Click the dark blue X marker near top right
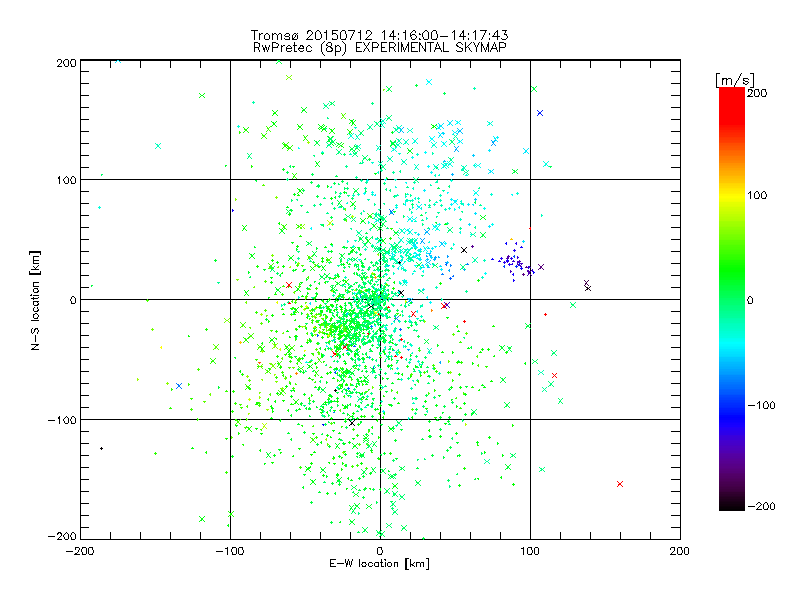 click(x=540, y=113)
